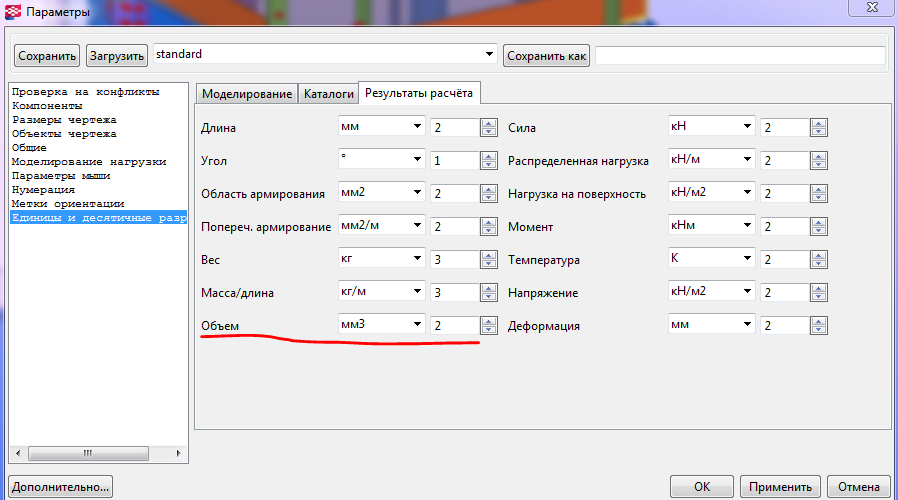Select Объекты чертежа in settings list
The height and width of the screenshot is (500, 898).
[x=64, y=133]
